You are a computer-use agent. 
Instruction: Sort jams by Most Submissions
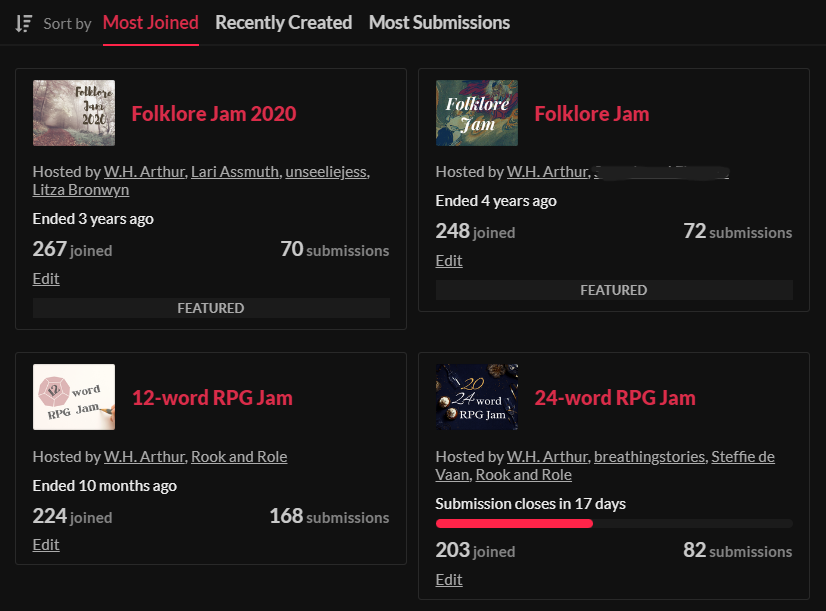pos(439,23)
